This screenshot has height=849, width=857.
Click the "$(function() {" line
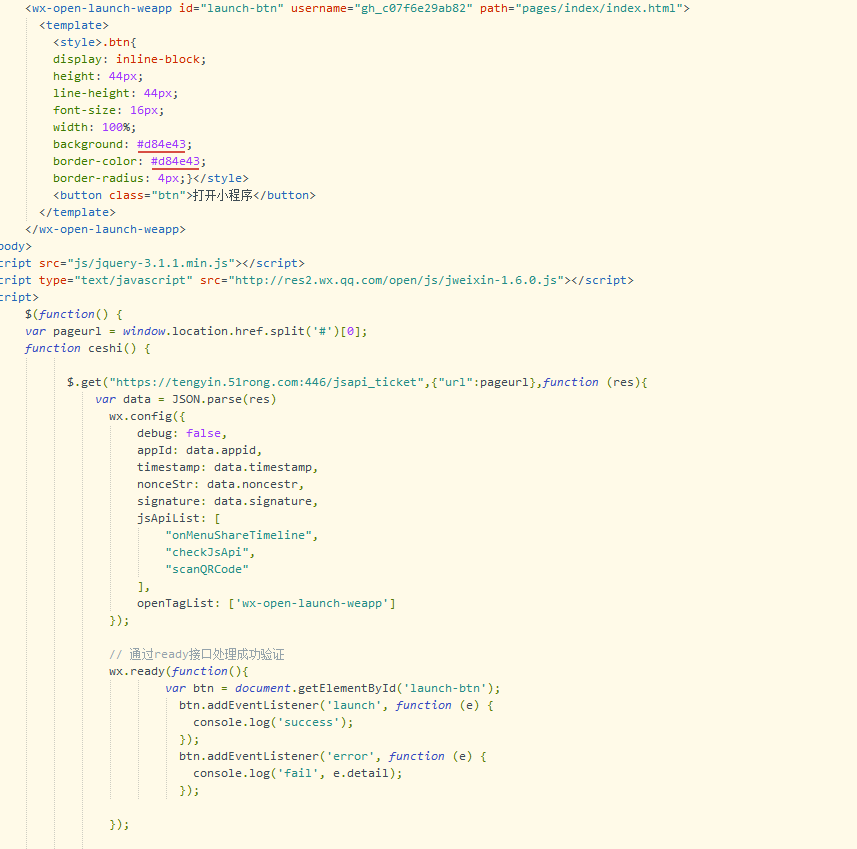point(74,314)
